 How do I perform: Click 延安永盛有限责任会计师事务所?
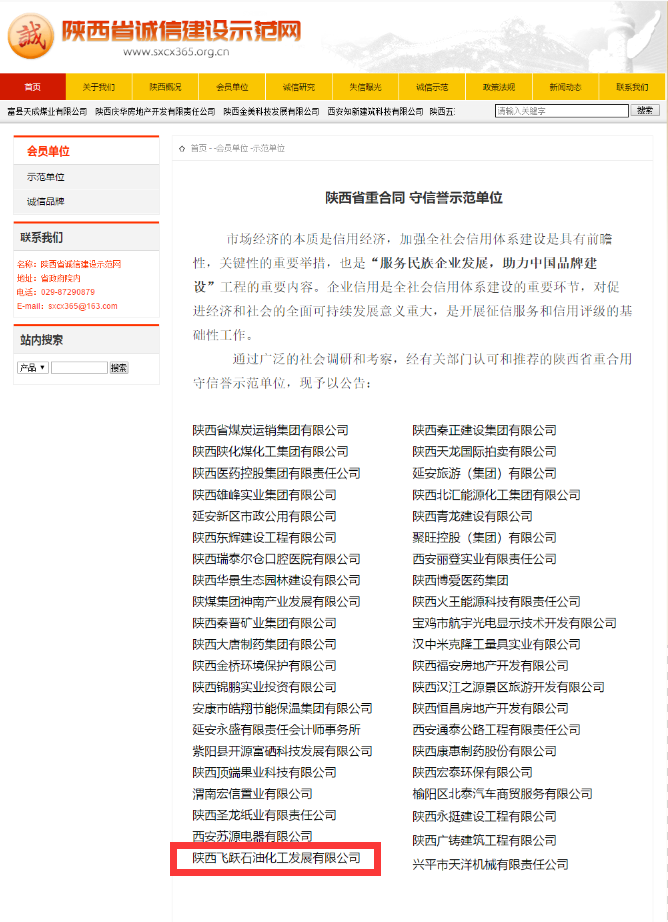click(276, 730)
